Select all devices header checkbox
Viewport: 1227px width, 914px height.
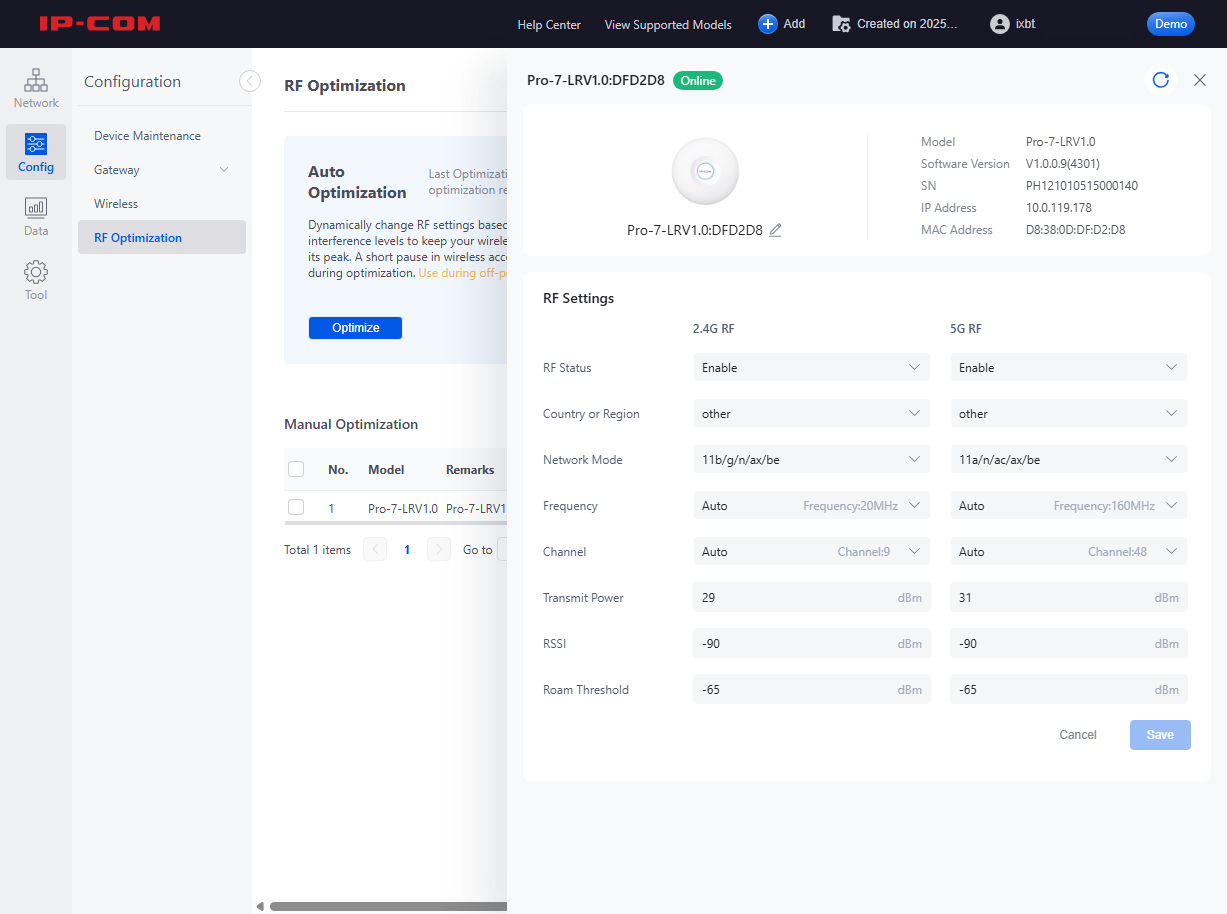(296, 469)
